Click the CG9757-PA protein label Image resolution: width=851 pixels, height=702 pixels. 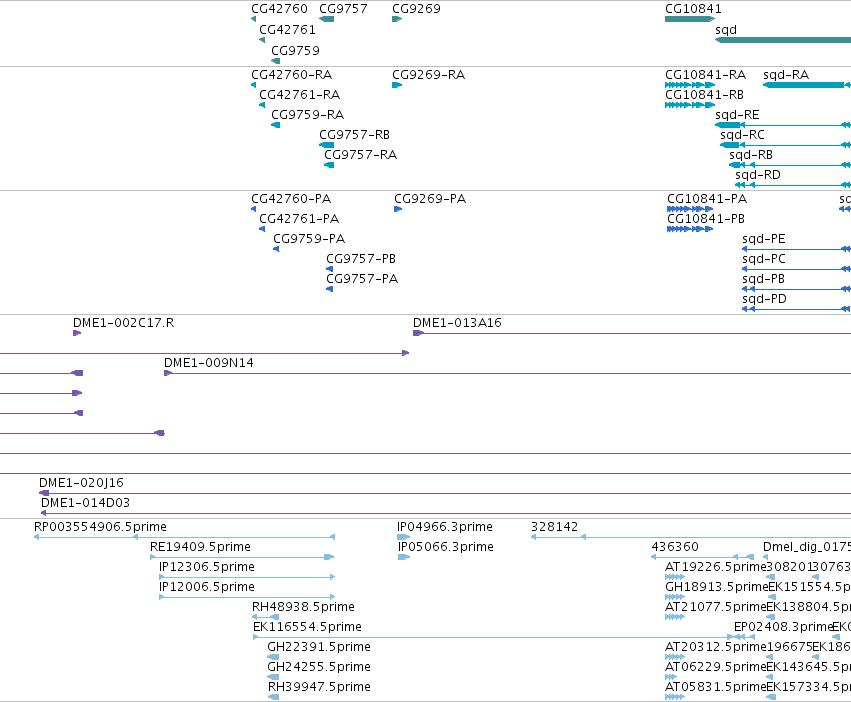(362, 279)
